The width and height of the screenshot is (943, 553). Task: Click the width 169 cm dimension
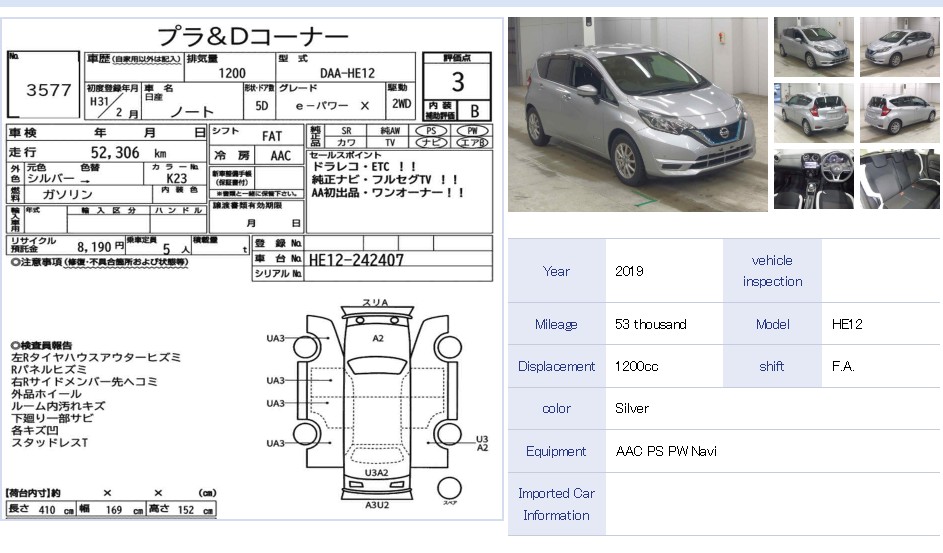click(x=112, y=510)
